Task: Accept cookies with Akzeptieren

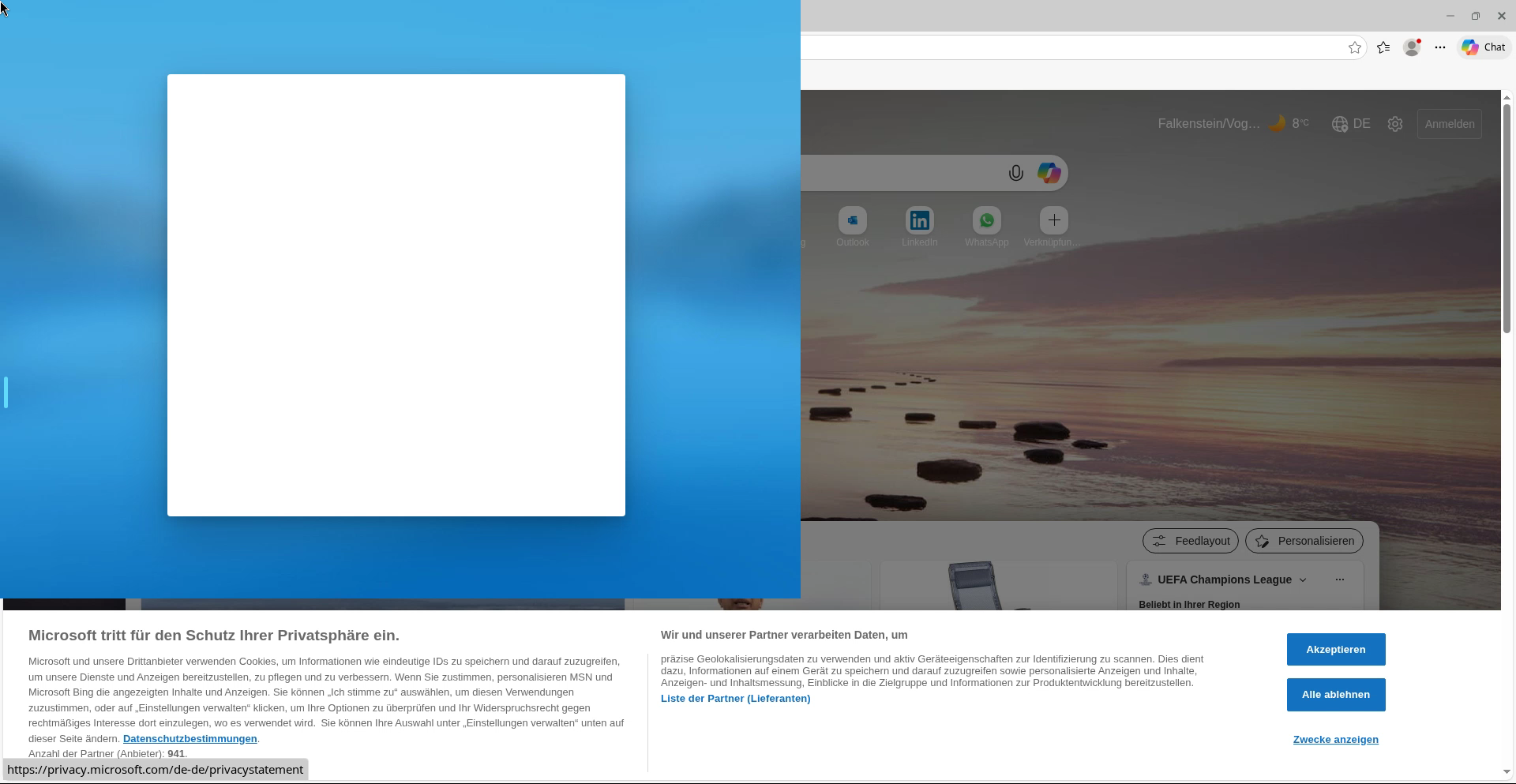Action: tap(1335, 650)
